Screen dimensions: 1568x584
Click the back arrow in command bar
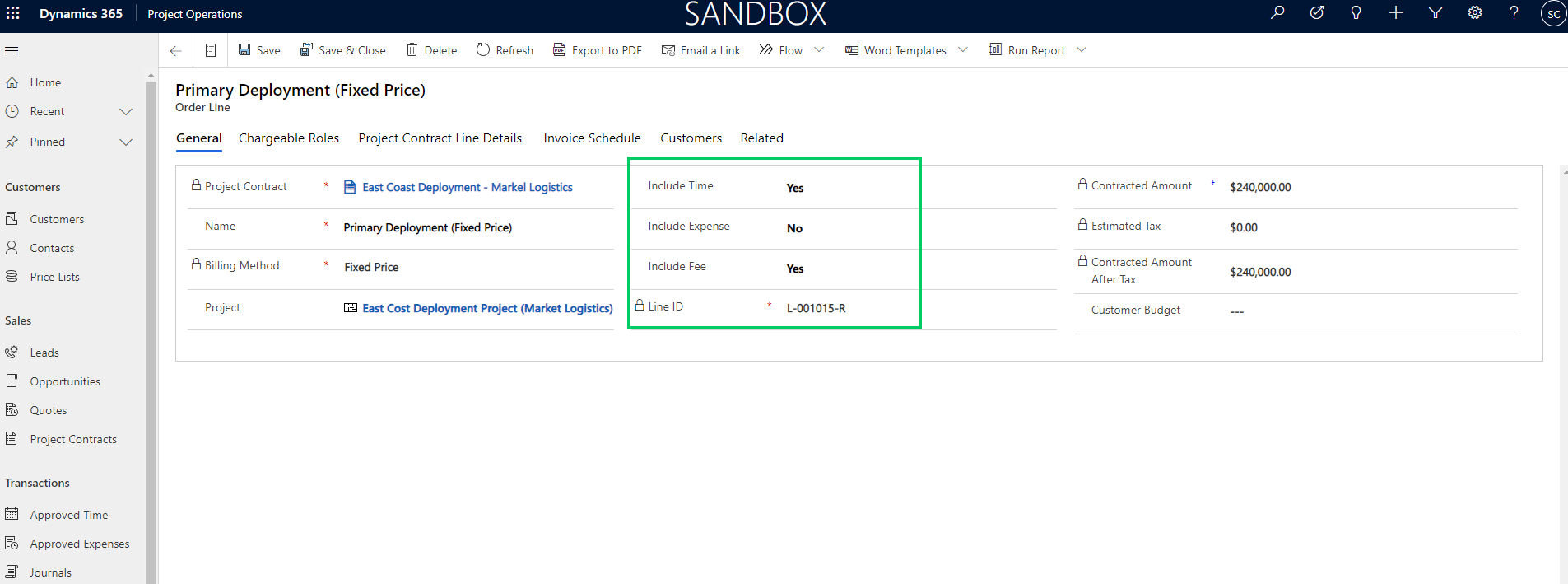[x=175, y=50]
